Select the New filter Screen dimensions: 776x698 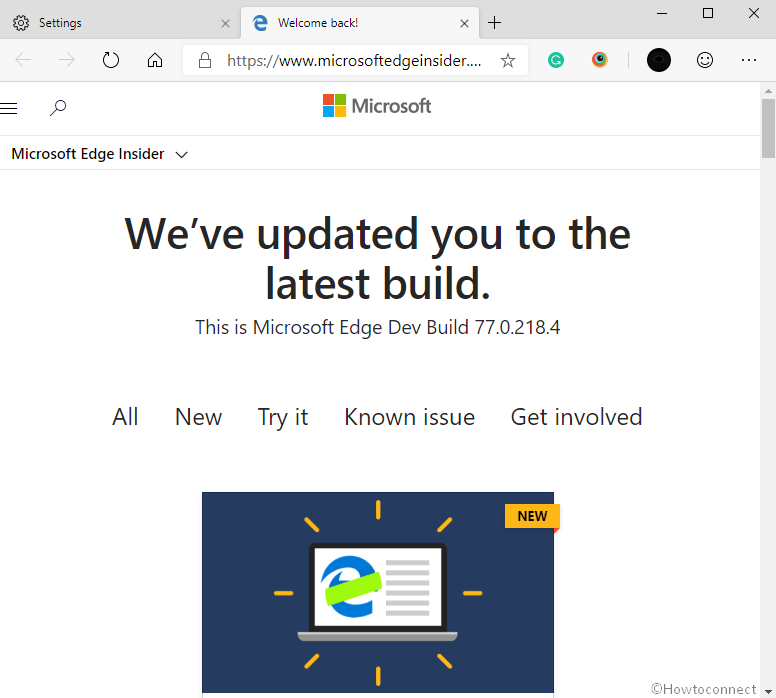click(198, 417)
